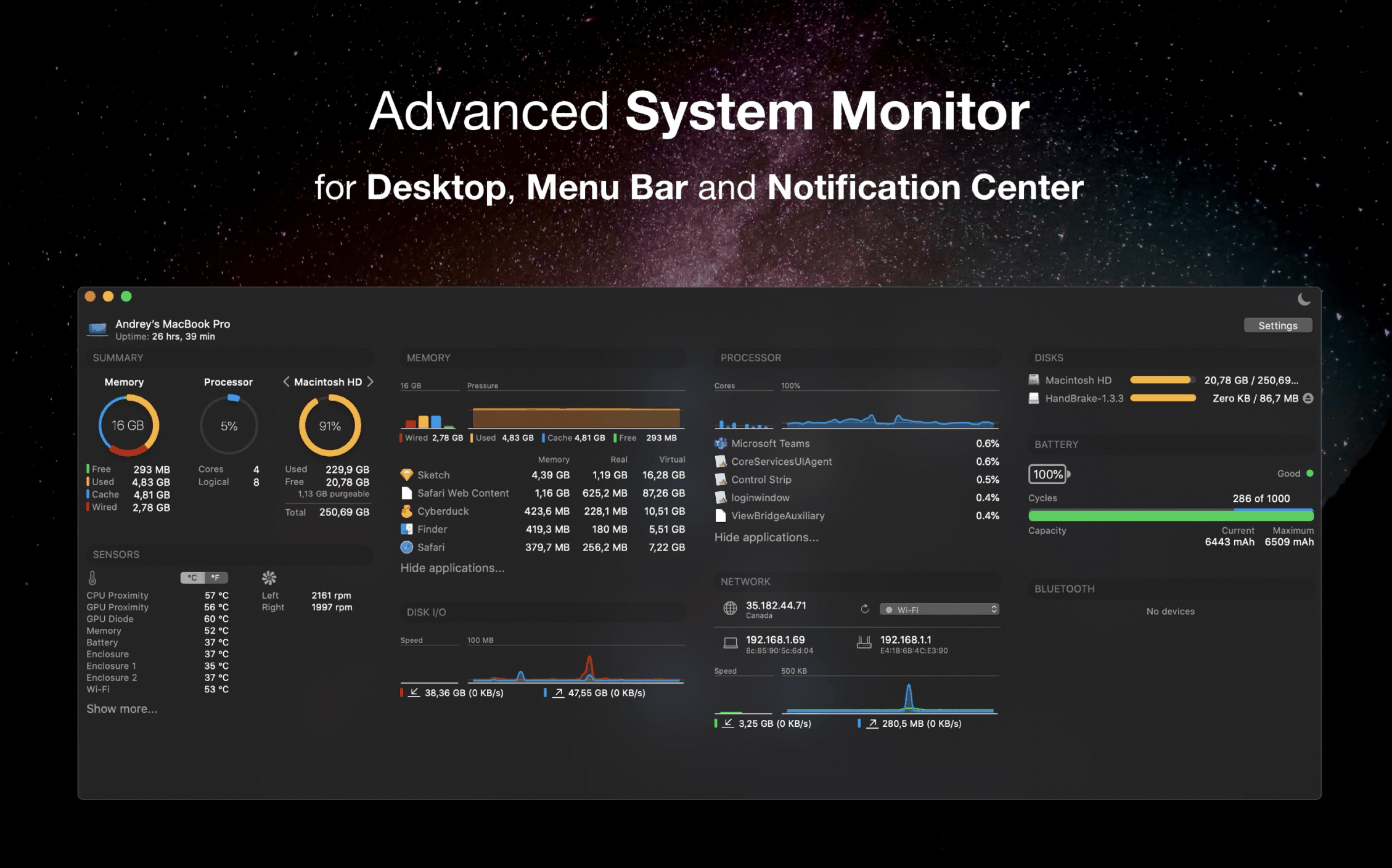The height and width of the screenshot is (868, 1392).
Task: Click the Good battery health status
Action: (1295, 473)
